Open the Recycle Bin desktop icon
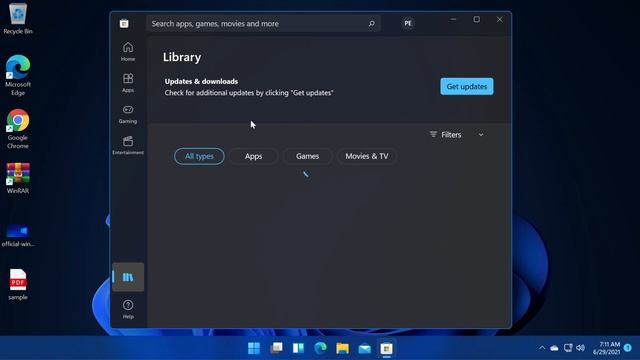The image size is (640, 360). [18, 19]
